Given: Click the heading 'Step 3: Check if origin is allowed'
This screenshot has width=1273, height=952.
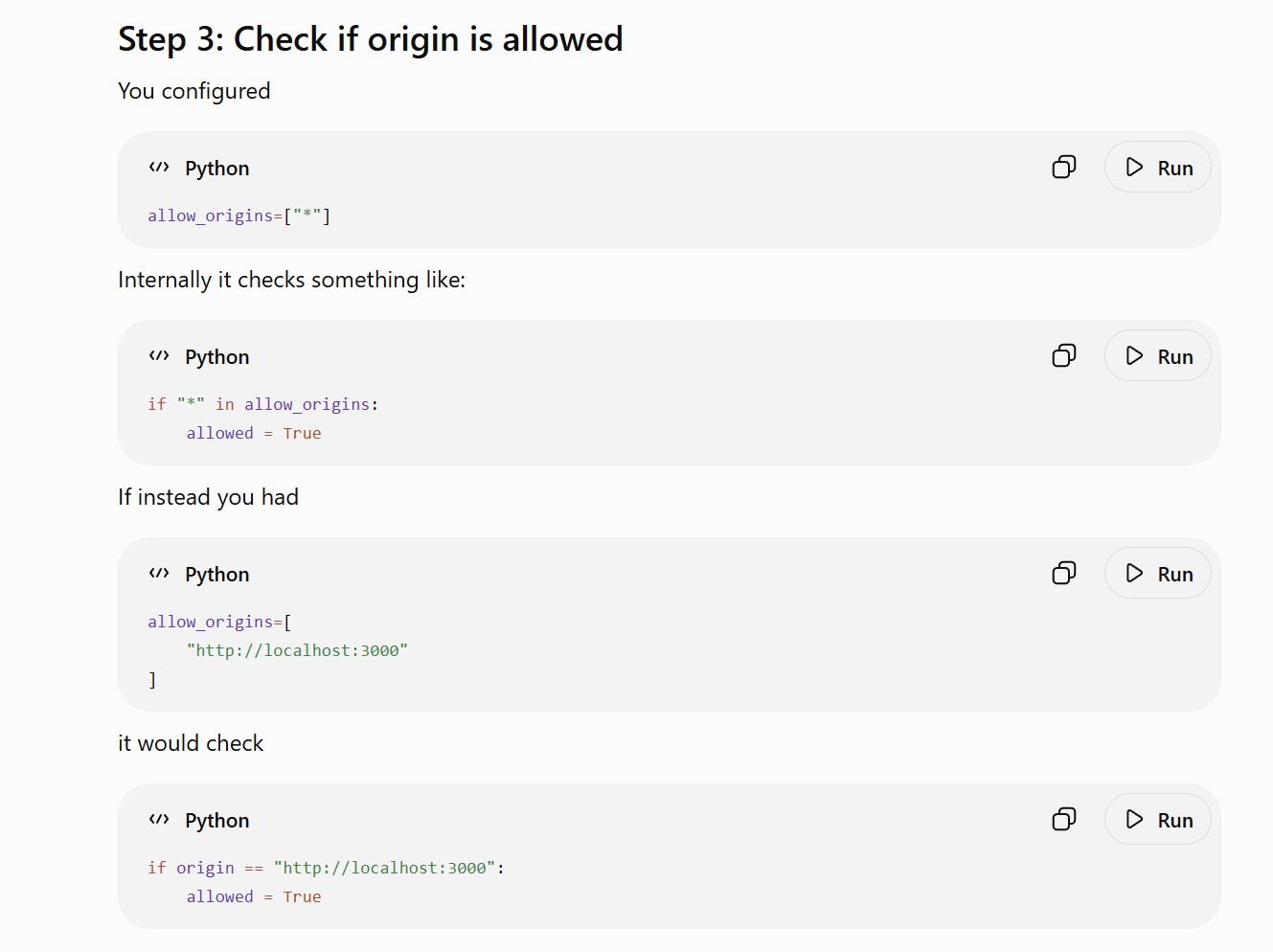Looking at the screenshot, I should point(371,39).
